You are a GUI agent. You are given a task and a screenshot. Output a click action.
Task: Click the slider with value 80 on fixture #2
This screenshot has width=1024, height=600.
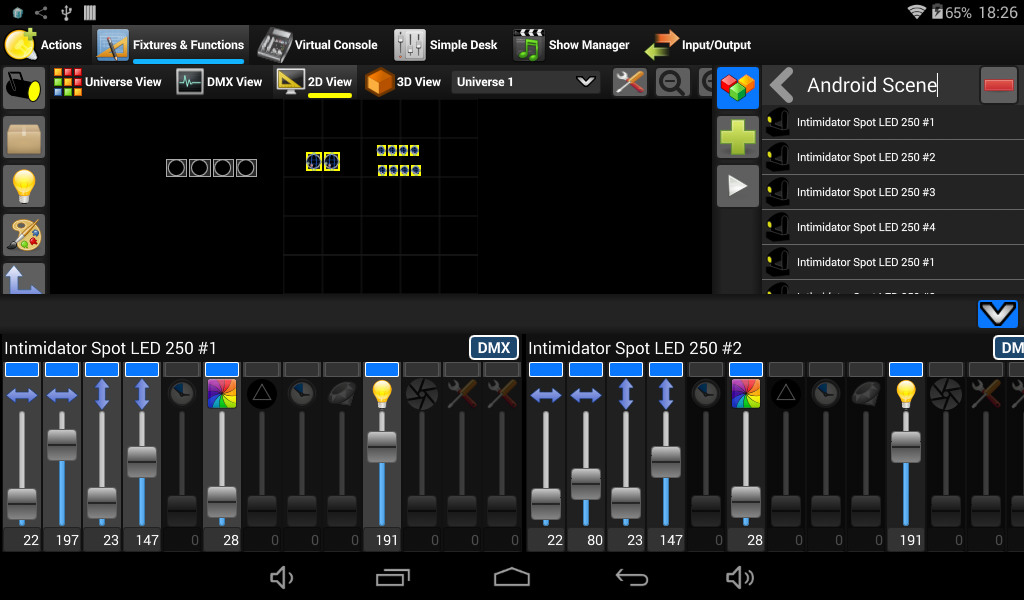coord(586,469)
